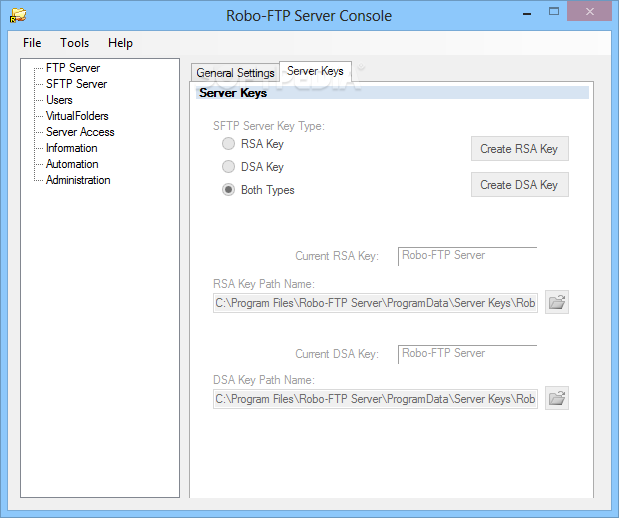Browse for the DSA Key path folder icon
Viewport: 619px width, 518px height.
557,398
